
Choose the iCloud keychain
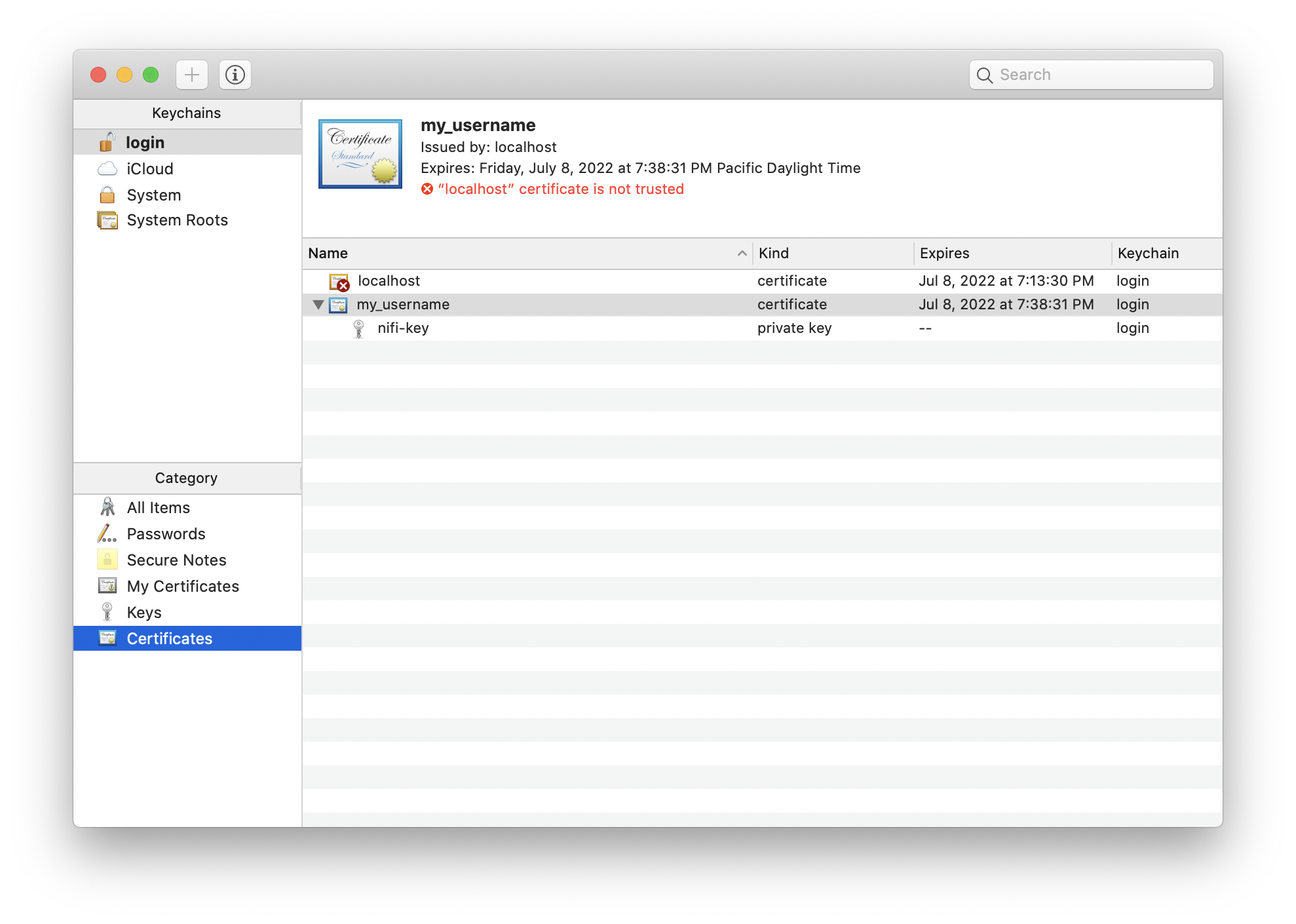[149, 169]
